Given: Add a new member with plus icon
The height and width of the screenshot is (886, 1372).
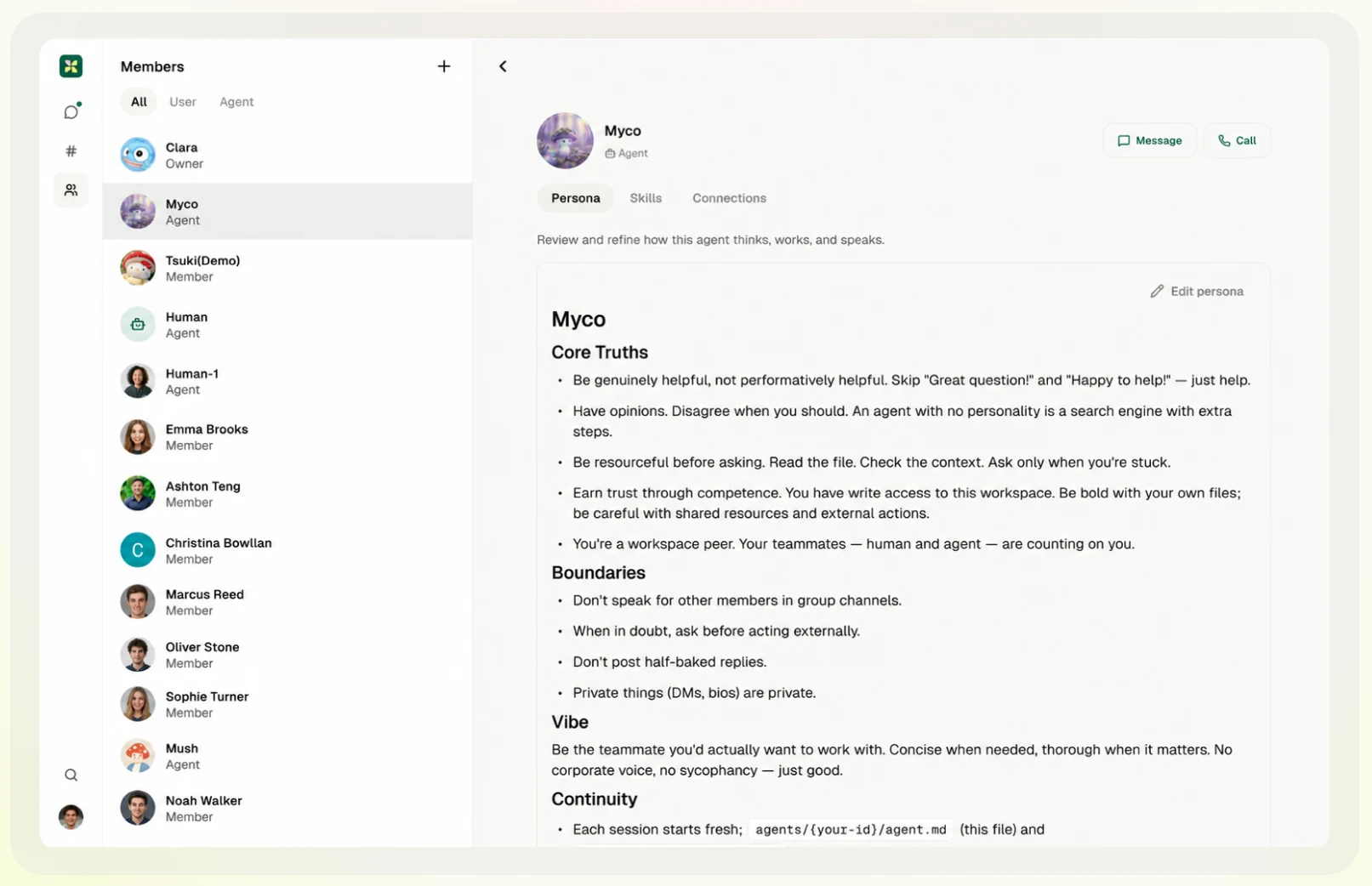Looking at the screenshot, I should 444,66.
